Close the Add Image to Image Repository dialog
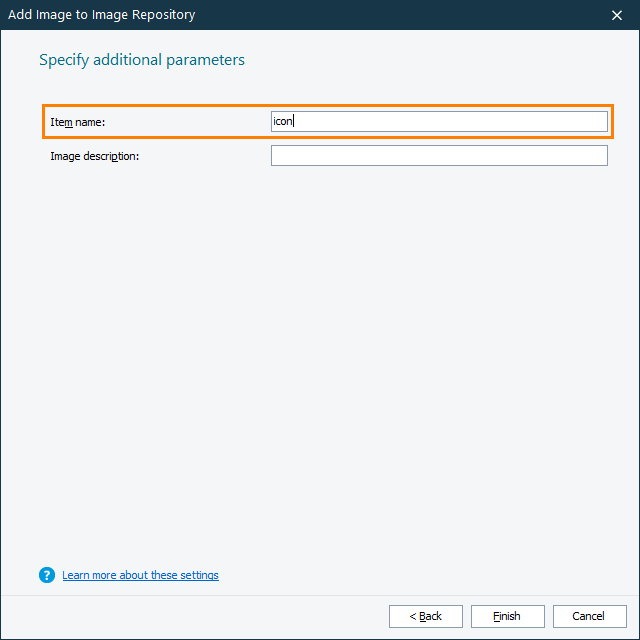 (x=617, y=15)
